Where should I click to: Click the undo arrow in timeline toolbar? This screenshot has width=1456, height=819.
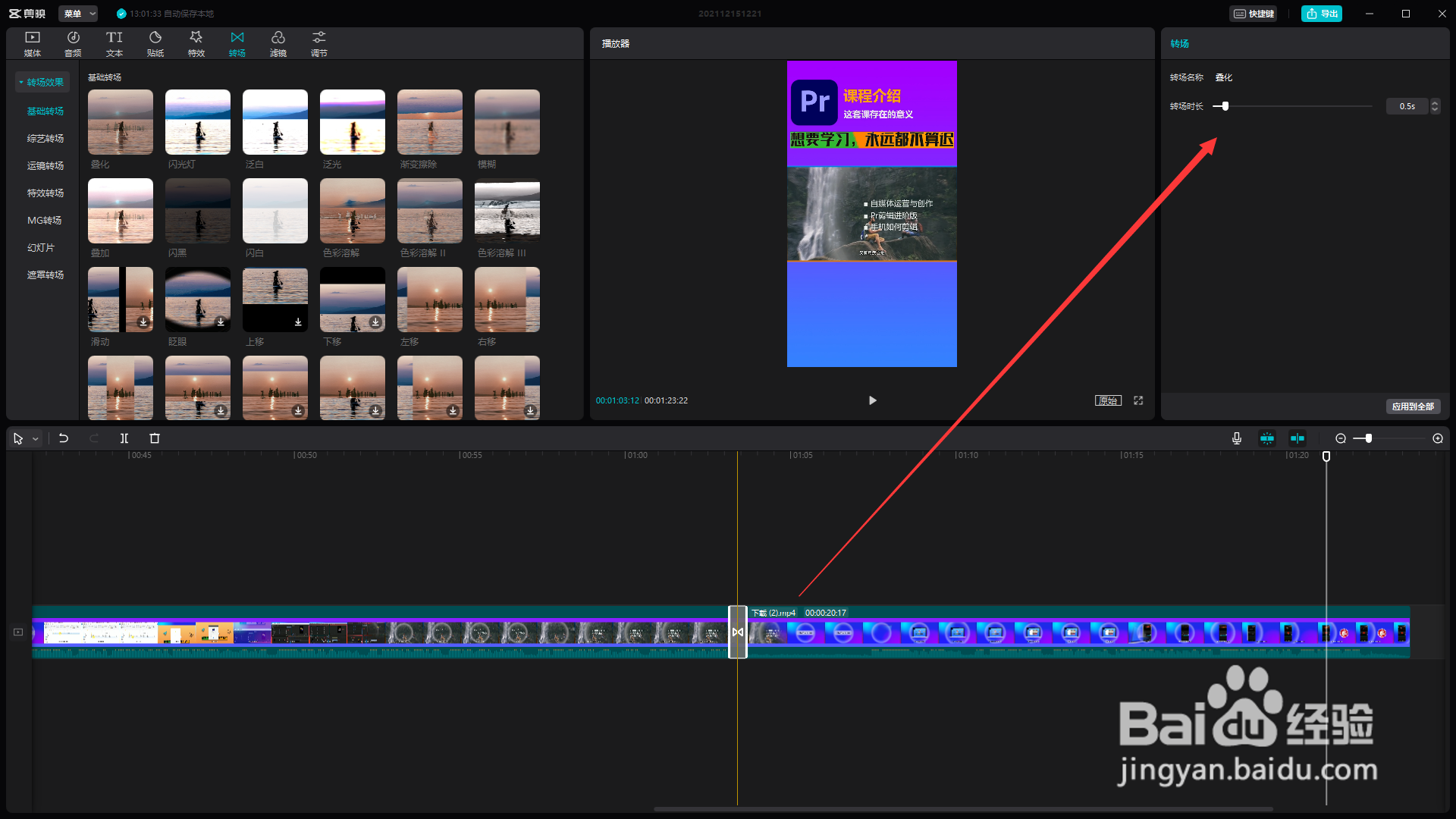click(x=64, y=438)
